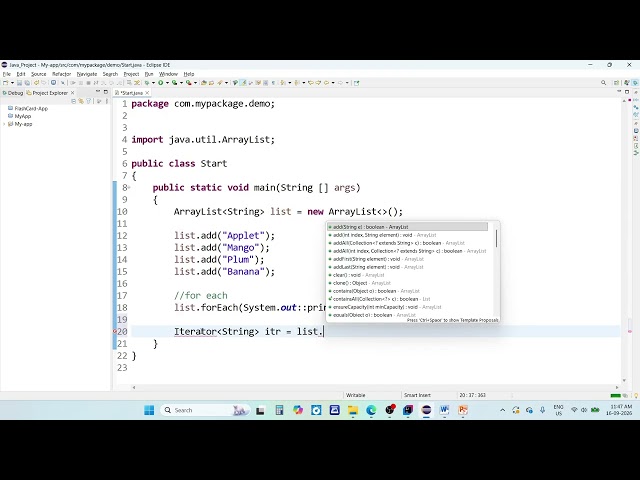Click the Eclipse quick access search icon
Viewport: 640px width, 480px height.
click(603, 83)
